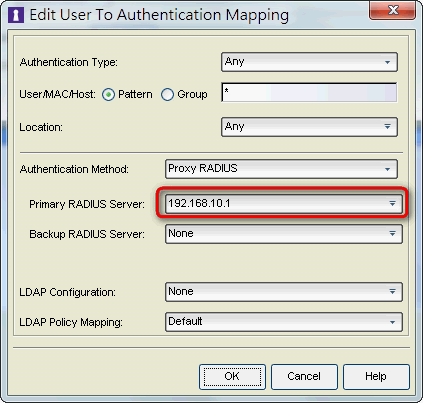Image resolution: width=423 pixels, height=403 pixels.
Task: Click the Cancel button
Action: pos(304,377)
